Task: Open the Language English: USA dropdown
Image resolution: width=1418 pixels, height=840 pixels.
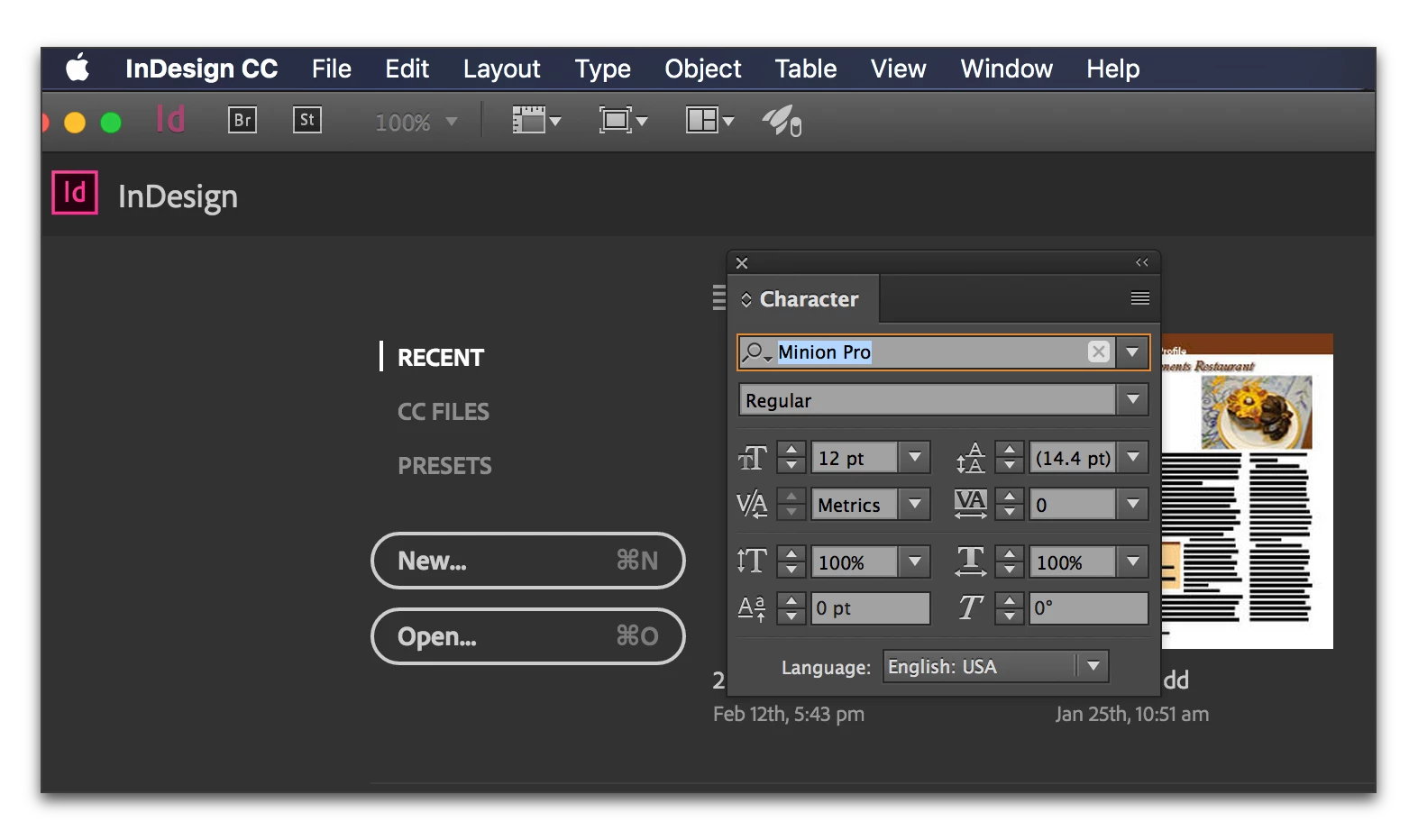Action: pos(995,666)
